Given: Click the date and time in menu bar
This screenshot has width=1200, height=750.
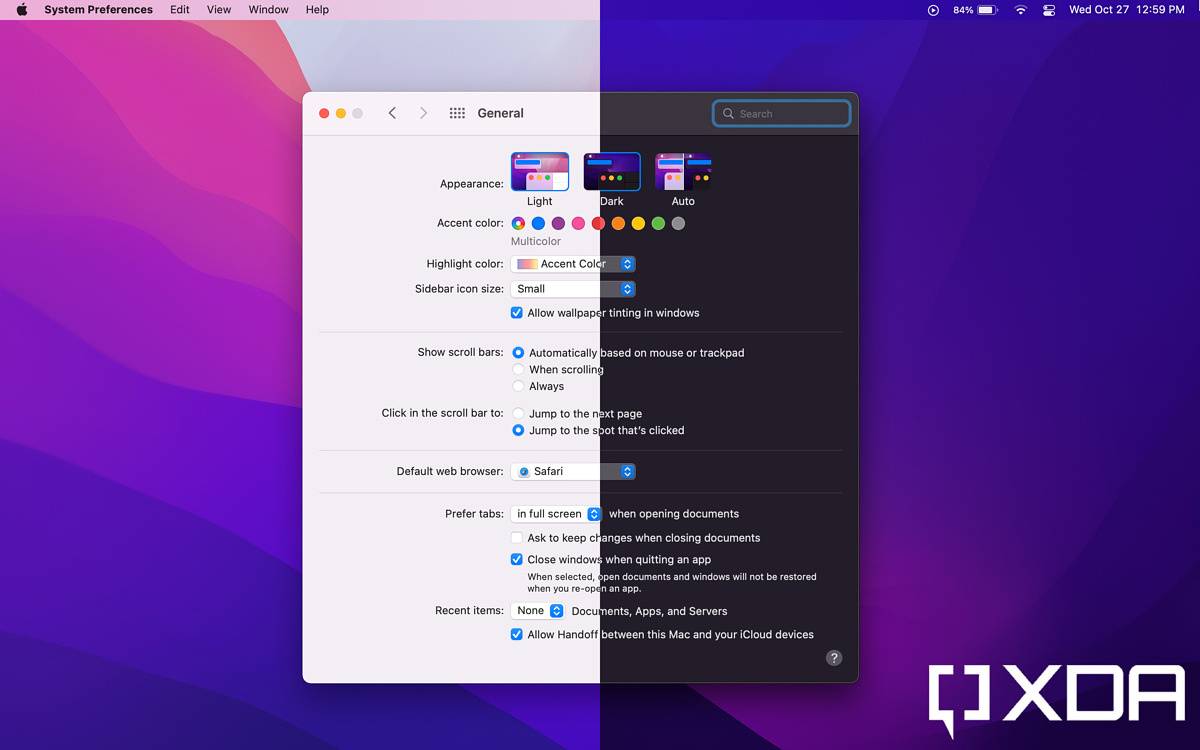Looking at the screenshot, I should [1127, 10].
